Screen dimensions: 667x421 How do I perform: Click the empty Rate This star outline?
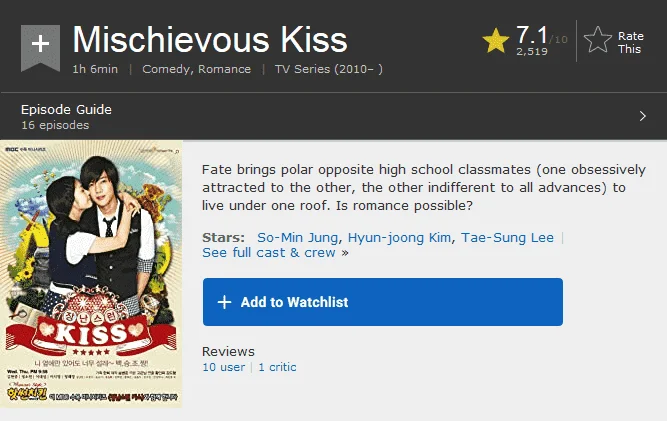[598, 40]
